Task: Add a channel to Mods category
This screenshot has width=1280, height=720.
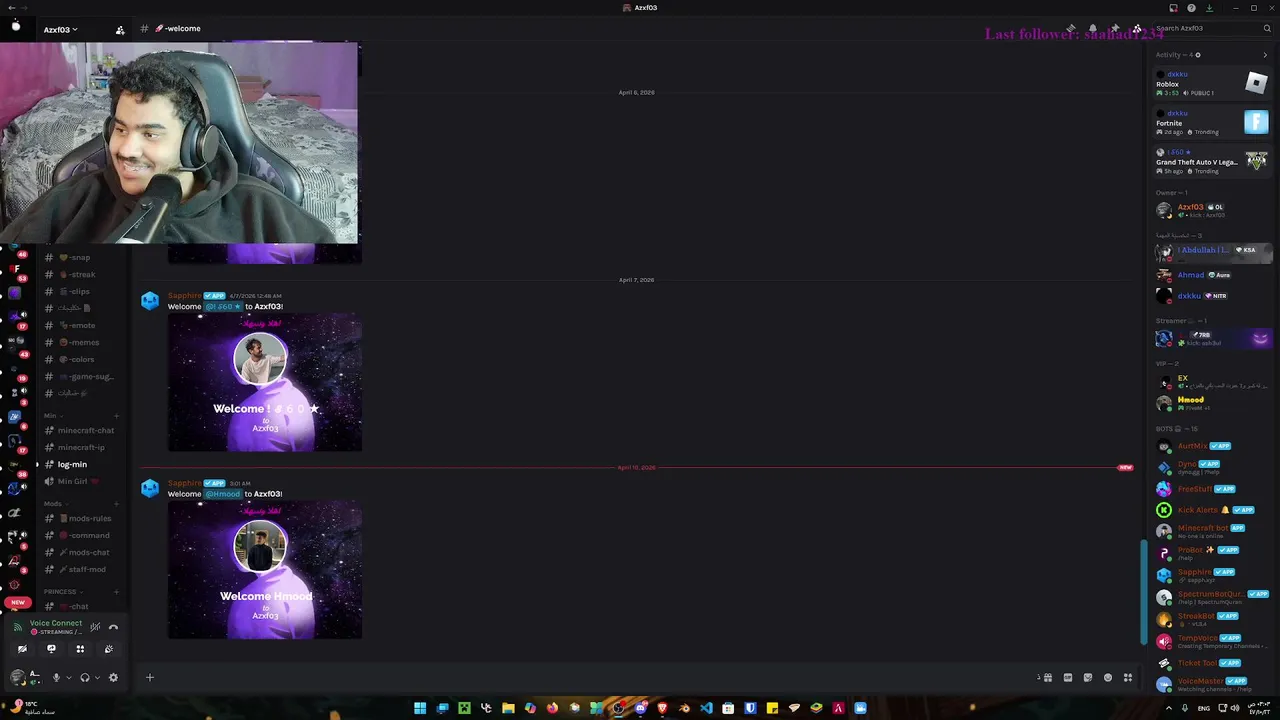Action: tap(116, 504)
